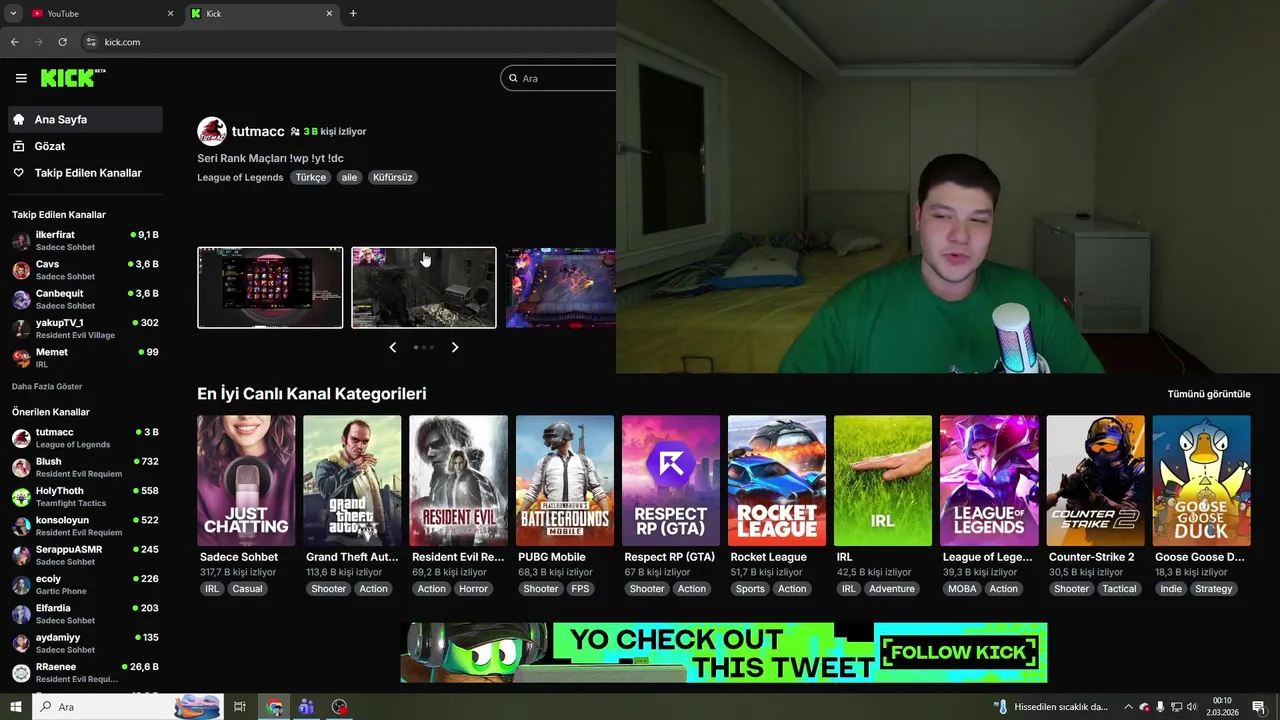This screenshot has height=720, width=1280.
Task: Select the Türkçe tag
Action: tap(310, 177)
